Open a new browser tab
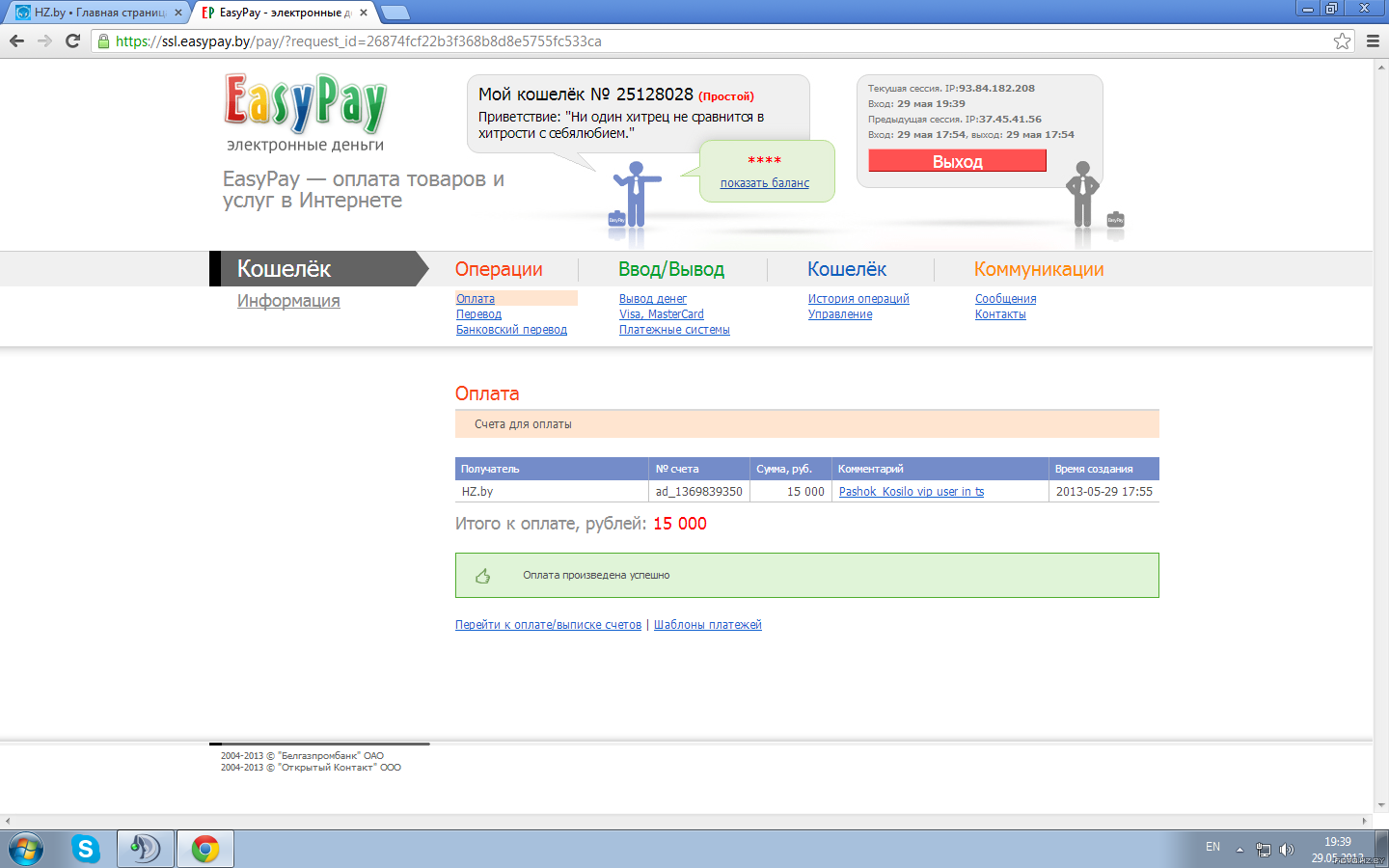1389x868 pixels. click(x=395, y=13)
